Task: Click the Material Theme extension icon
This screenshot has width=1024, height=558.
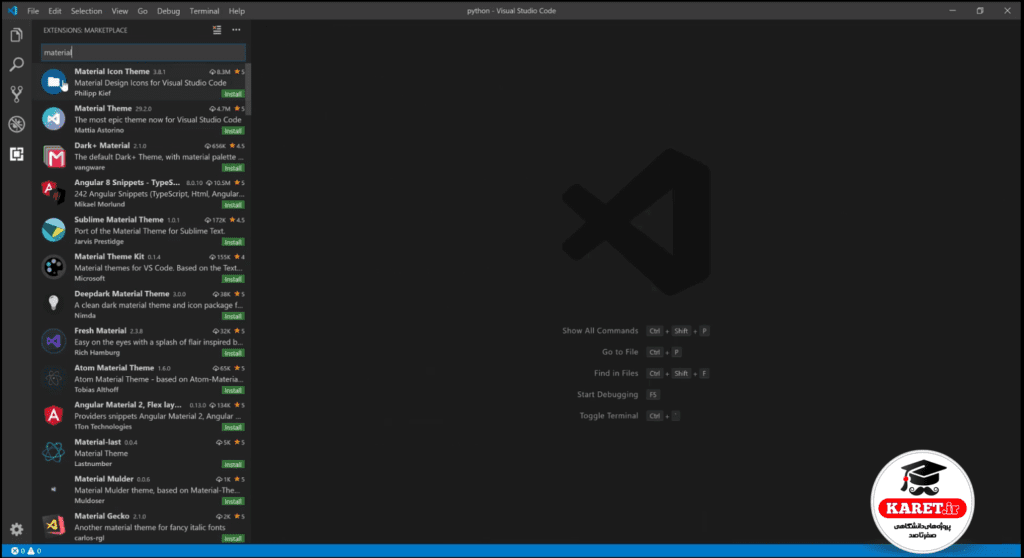Action: [x=54, y=119]
